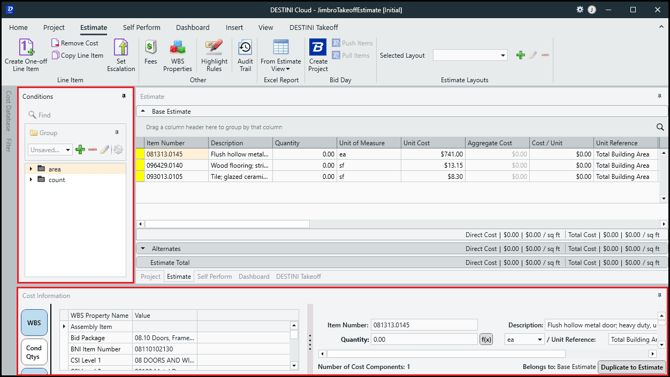This screenshot has width=670, height=377.
Task: Open the settings gear in title bar
Action: click(x=579, y=9)
